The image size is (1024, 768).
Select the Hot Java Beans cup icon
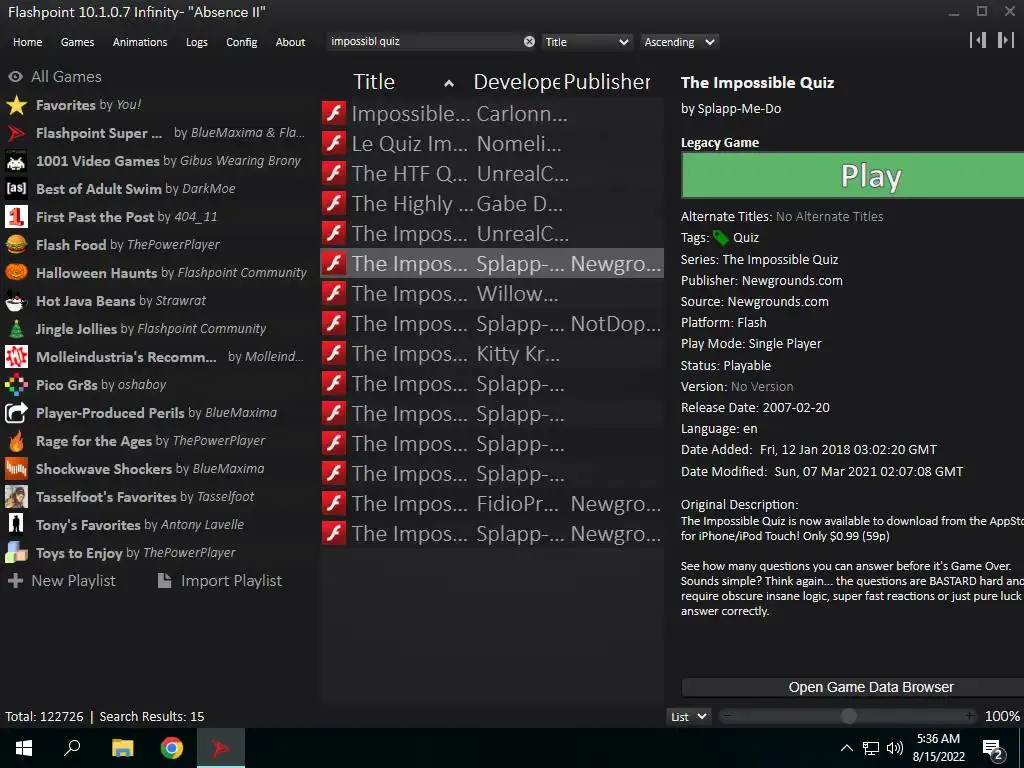[16, 301]
